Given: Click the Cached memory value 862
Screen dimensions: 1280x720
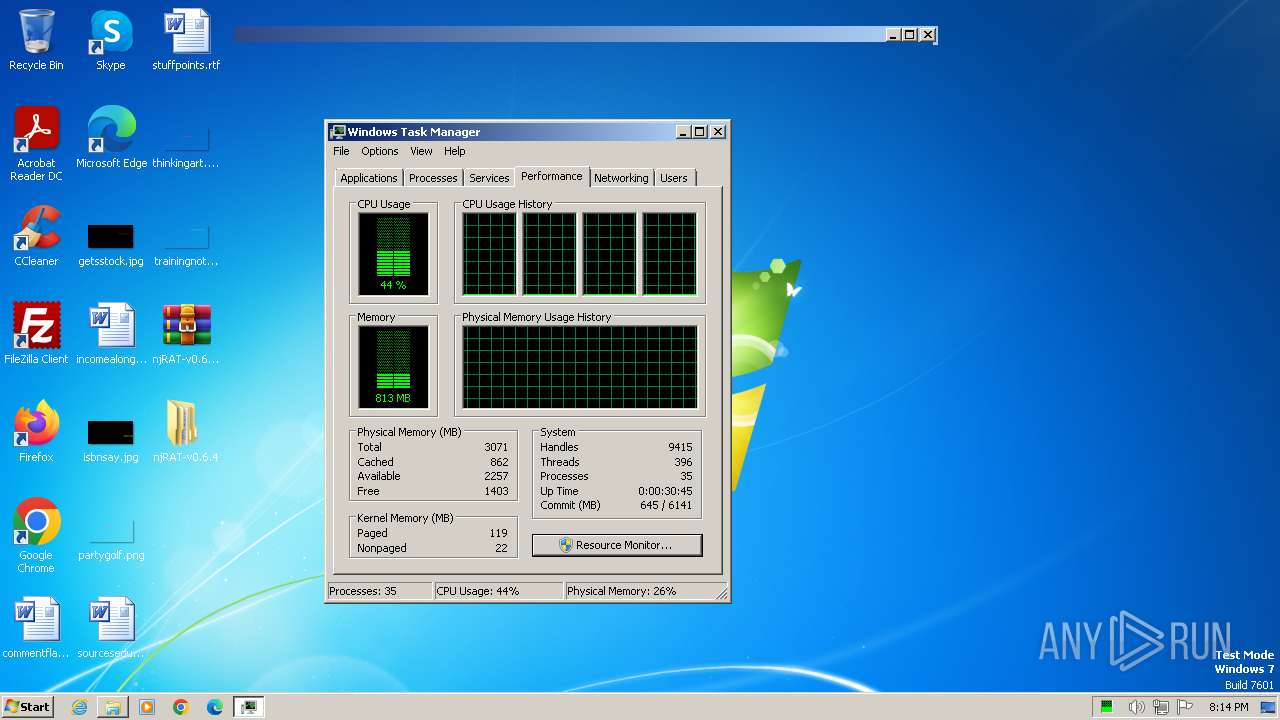Looking at the screenshot, I should (499, 462).
